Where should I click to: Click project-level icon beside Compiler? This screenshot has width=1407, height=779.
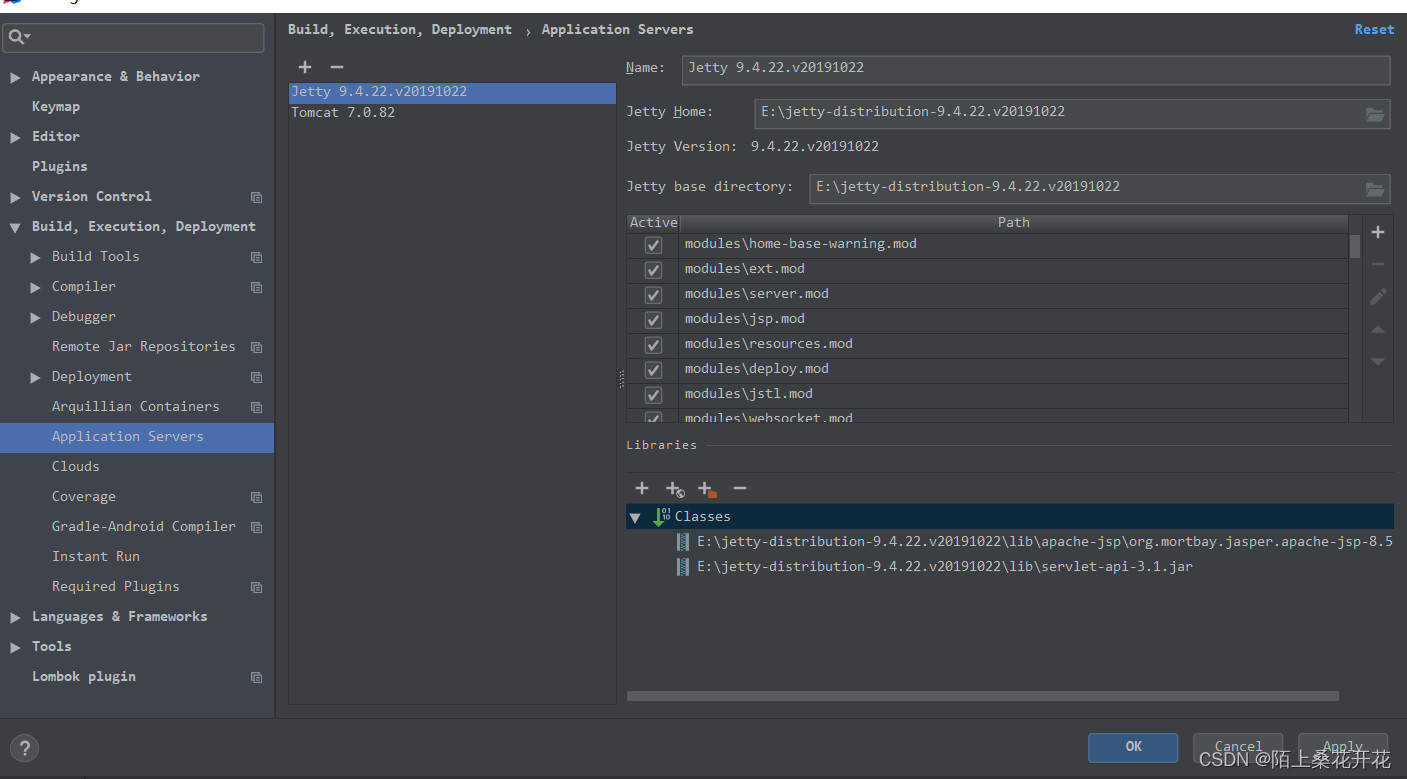point(256,287)
